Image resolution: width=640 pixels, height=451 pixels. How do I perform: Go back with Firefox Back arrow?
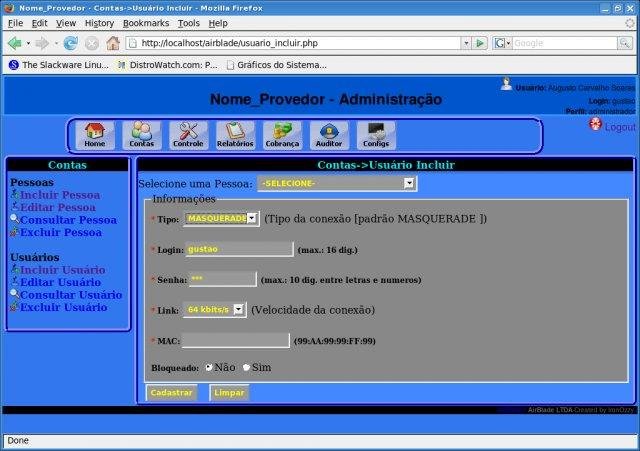click(x=15, y=43)
